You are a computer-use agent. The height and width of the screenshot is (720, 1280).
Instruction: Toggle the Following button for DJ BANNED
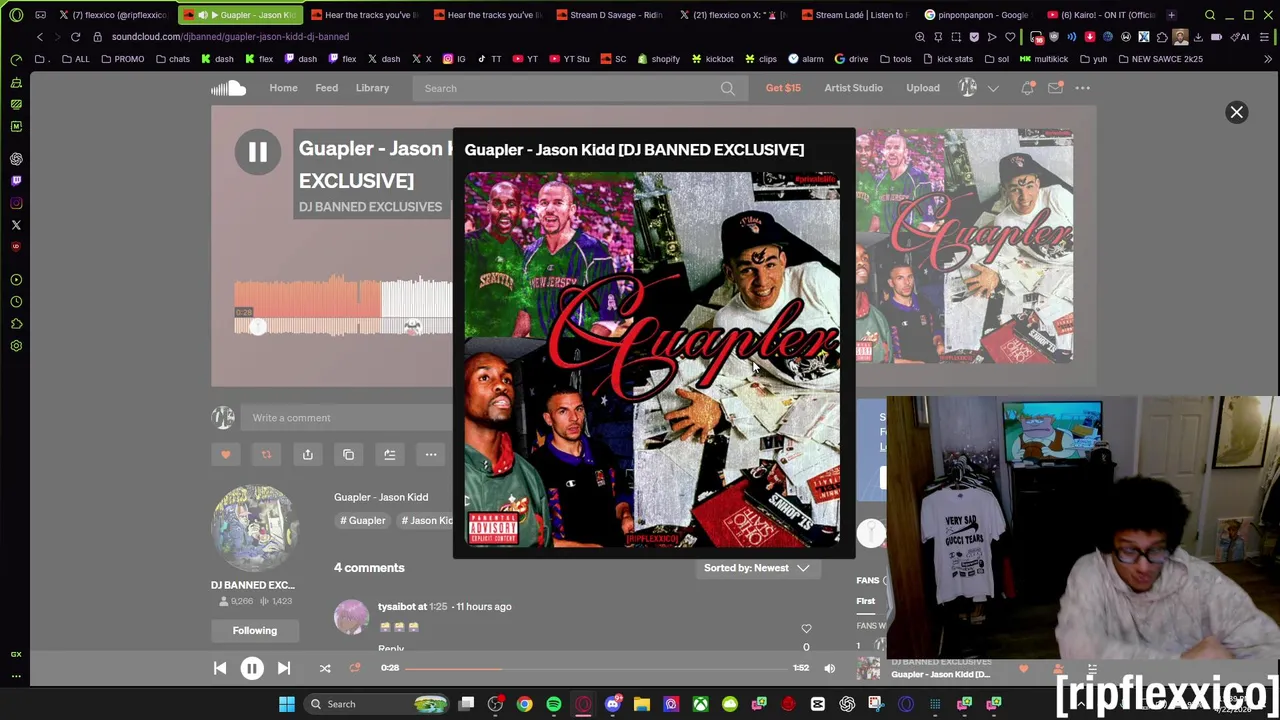(x=254, y=630)
